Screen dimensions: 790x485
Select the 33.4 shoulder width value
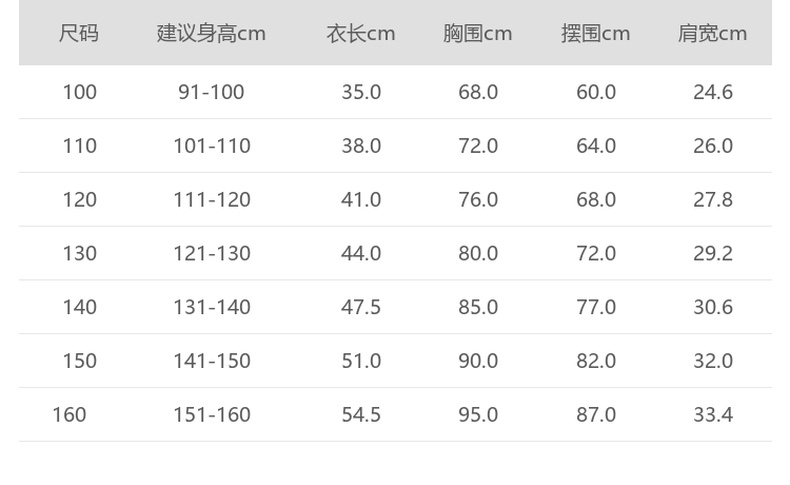point(713,414)
